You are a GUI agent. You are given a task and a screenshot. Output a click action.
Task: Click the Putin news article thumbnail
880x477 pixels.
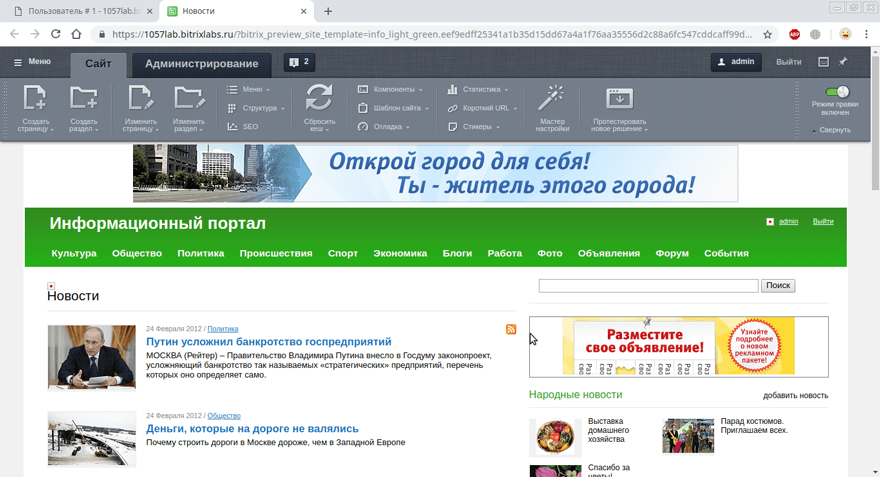click(x=92, y=357)
